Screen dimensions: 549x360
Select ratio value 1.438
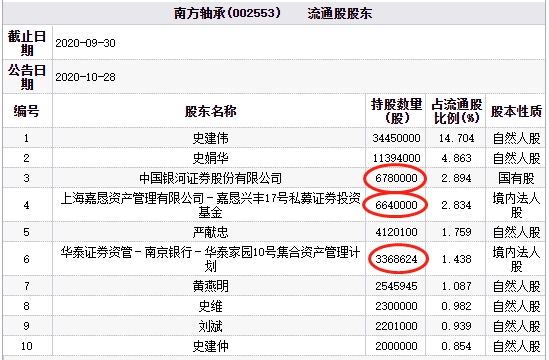point(456,259)
